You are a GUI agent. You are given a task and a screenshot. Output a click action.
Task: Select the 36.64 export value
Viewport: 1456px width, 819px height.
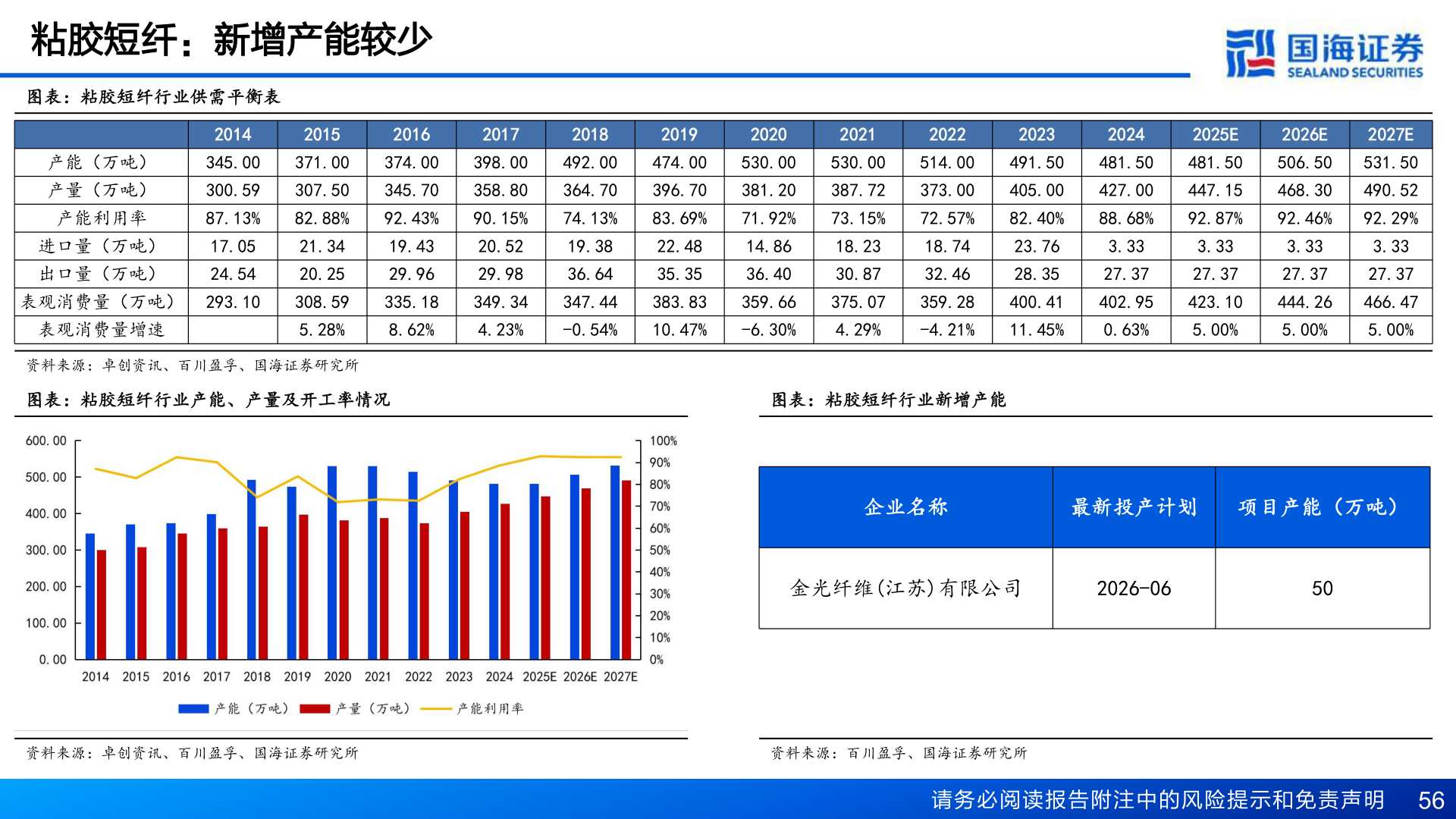590,274
